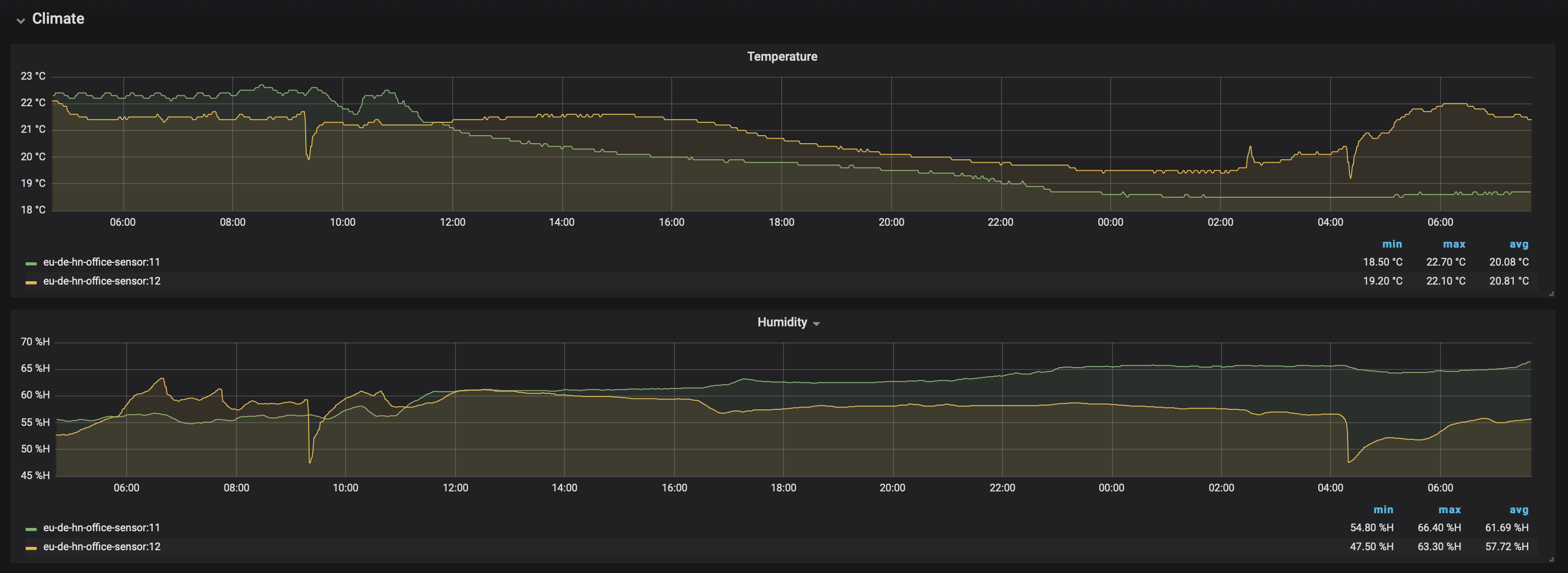Click green color swatch in Temperature legend

tap(31, 264)
